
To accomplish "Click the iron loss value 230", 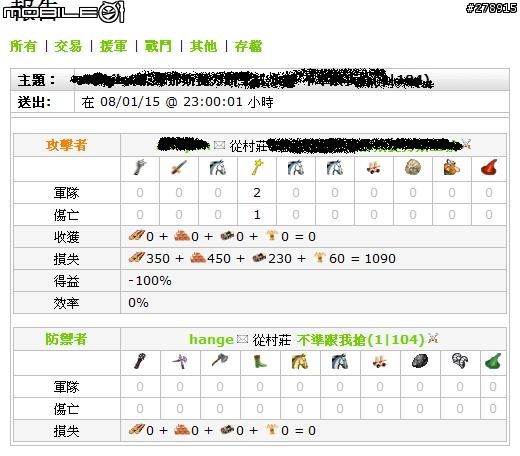I will (280, 259).
